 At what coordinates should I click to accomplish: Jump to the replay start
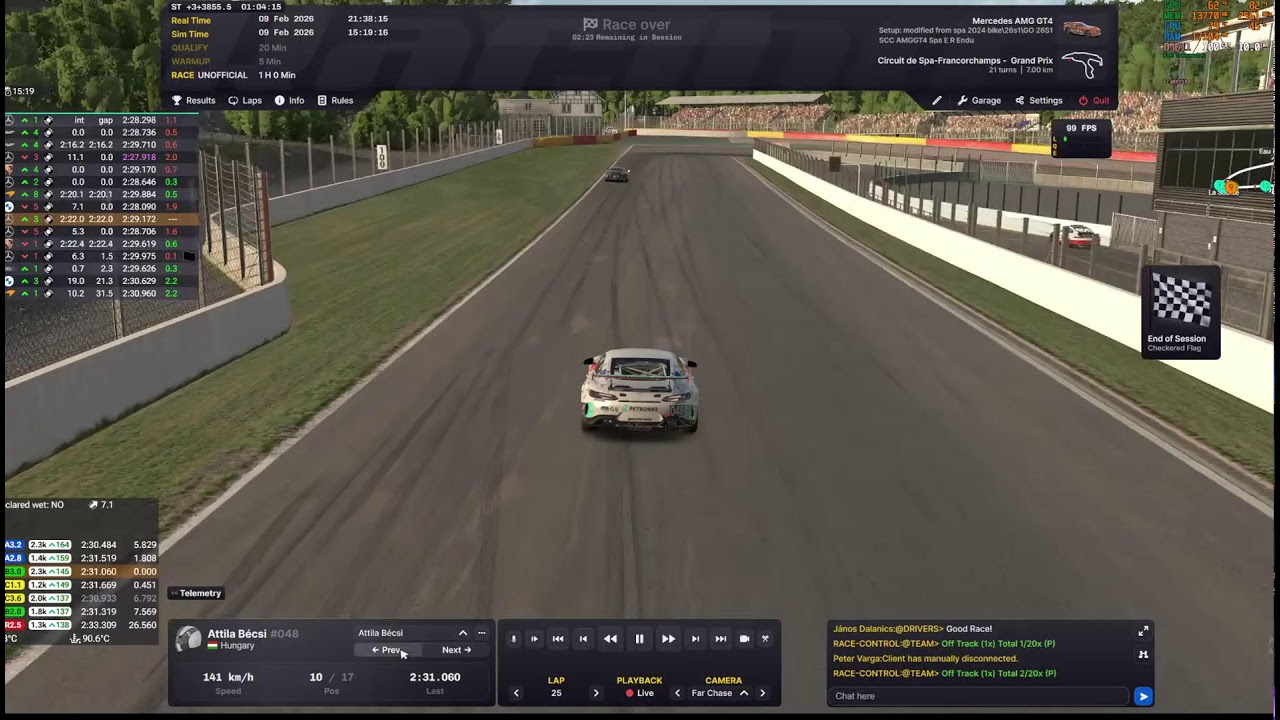click(x=558, y=639)
